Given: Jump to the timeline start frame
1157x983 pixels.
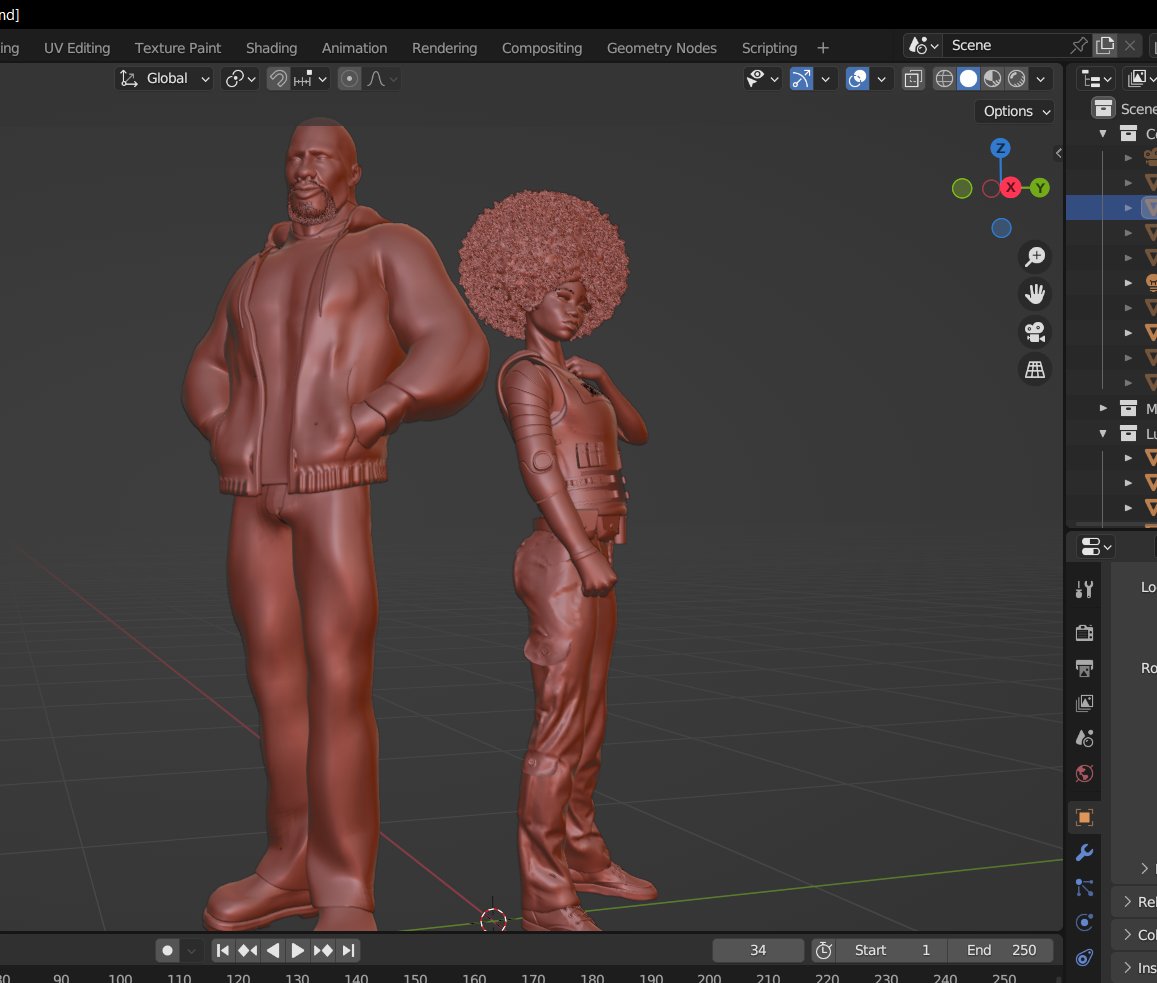Looking at the screenshot, I should pyautogui.click(x=222, y=951).
